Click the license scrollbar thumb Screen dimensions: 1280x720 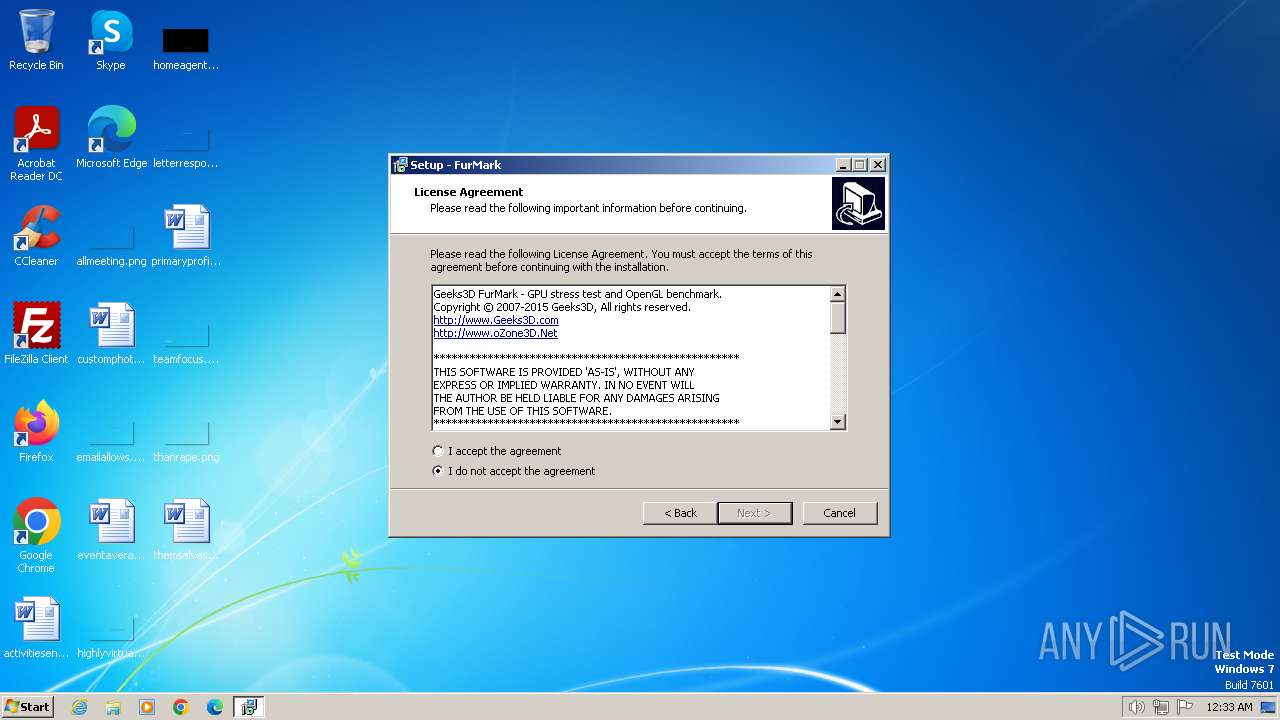click(x=838, y=318)
